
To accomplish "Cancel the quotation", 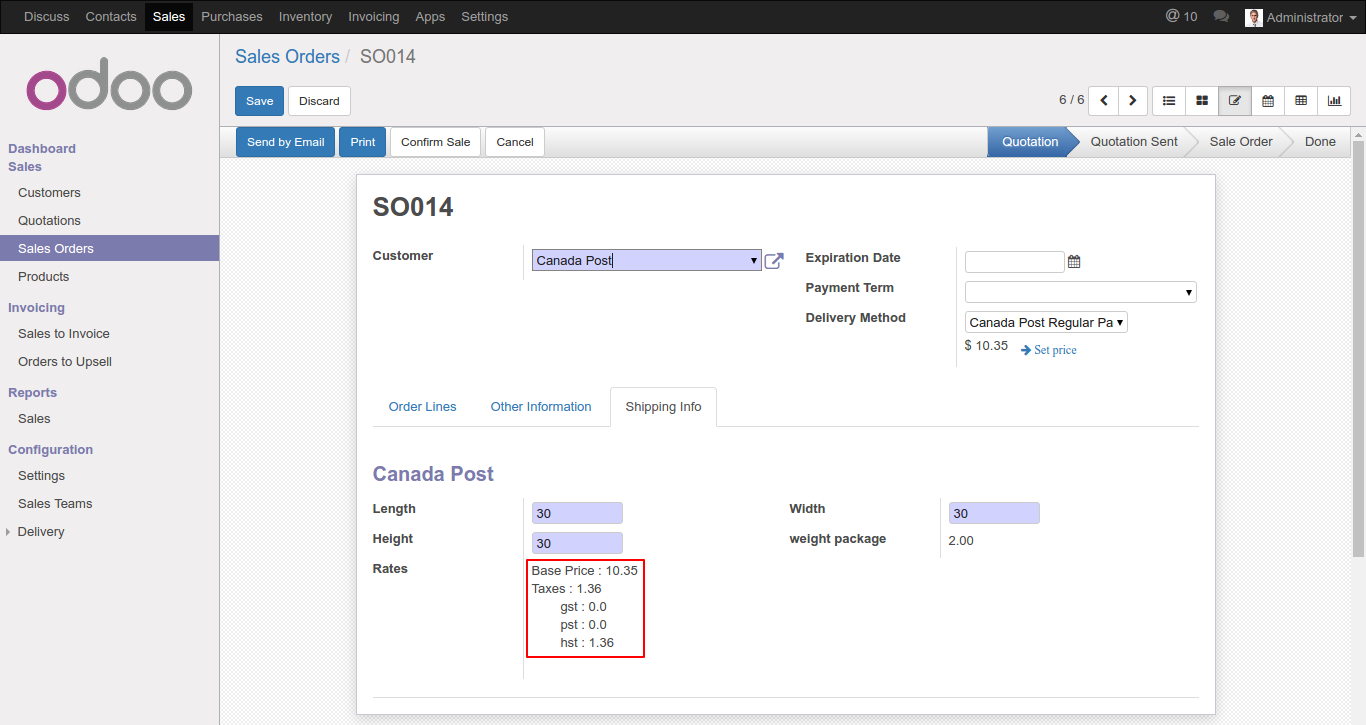I will (x=515, y=142).
